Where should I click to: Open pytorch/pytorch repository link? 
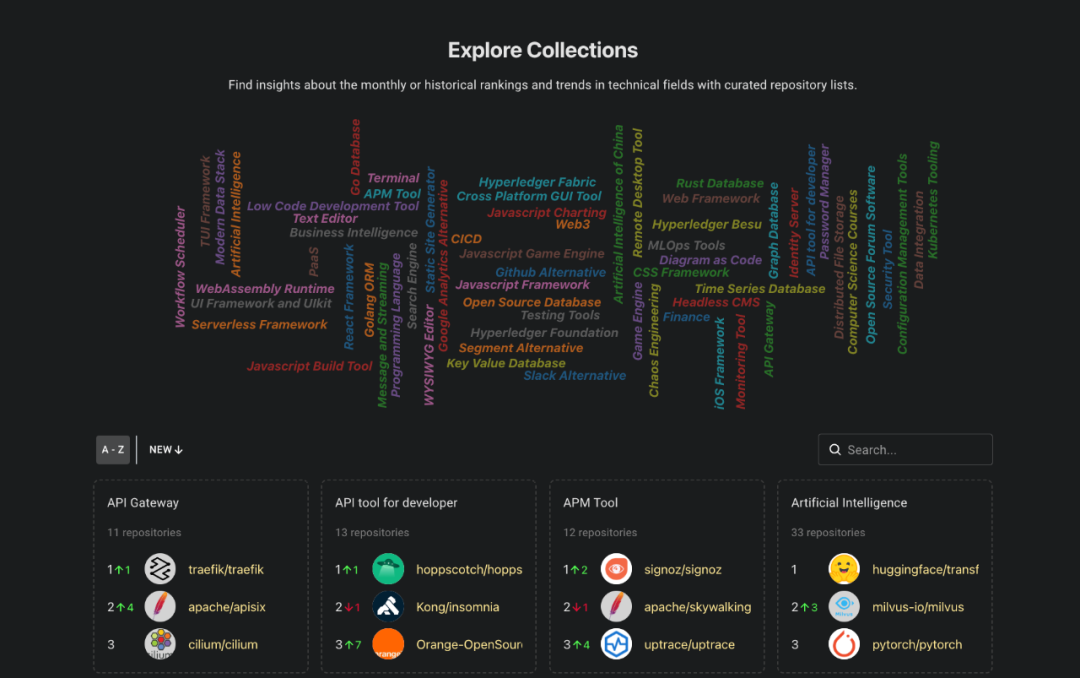click(917, 645)
